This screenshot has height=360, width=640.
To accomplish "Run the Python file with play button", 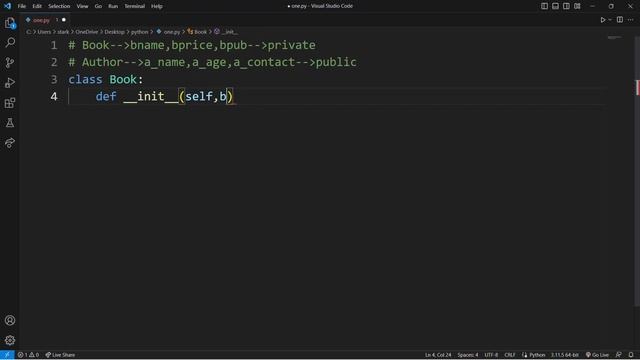I will 602,20.
